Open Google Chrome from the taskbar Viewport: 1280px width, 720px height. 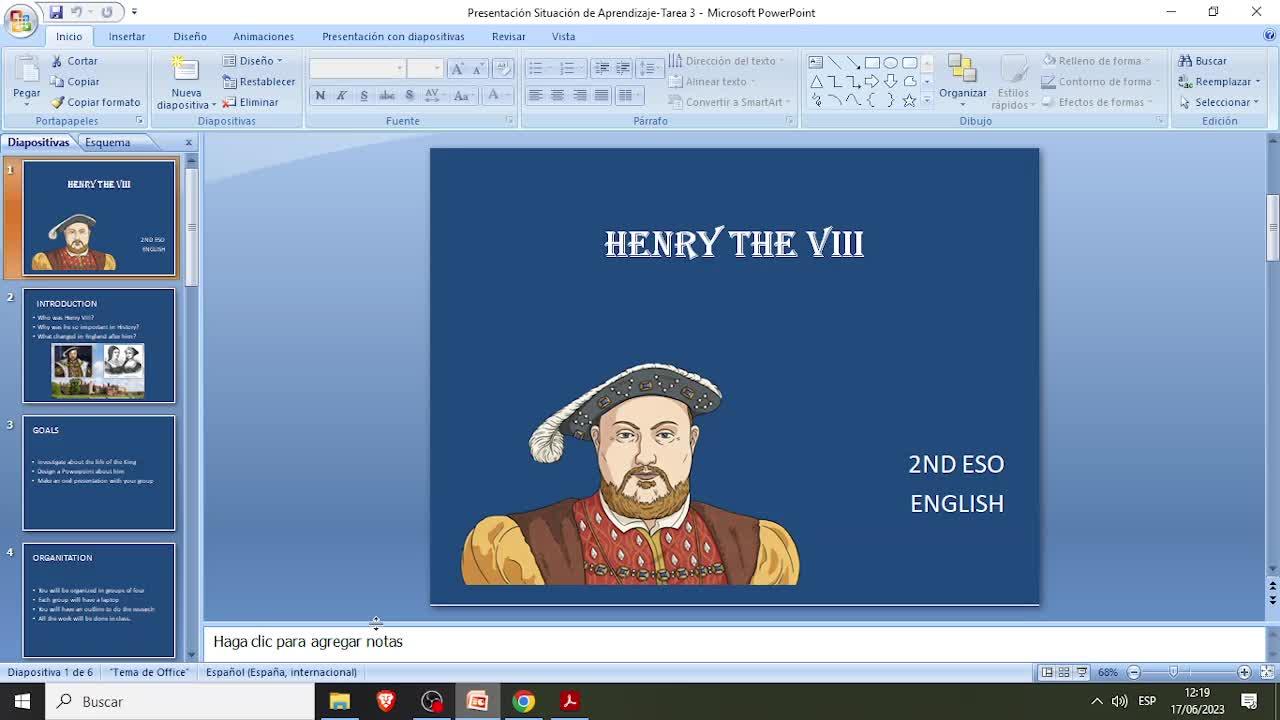523,701
